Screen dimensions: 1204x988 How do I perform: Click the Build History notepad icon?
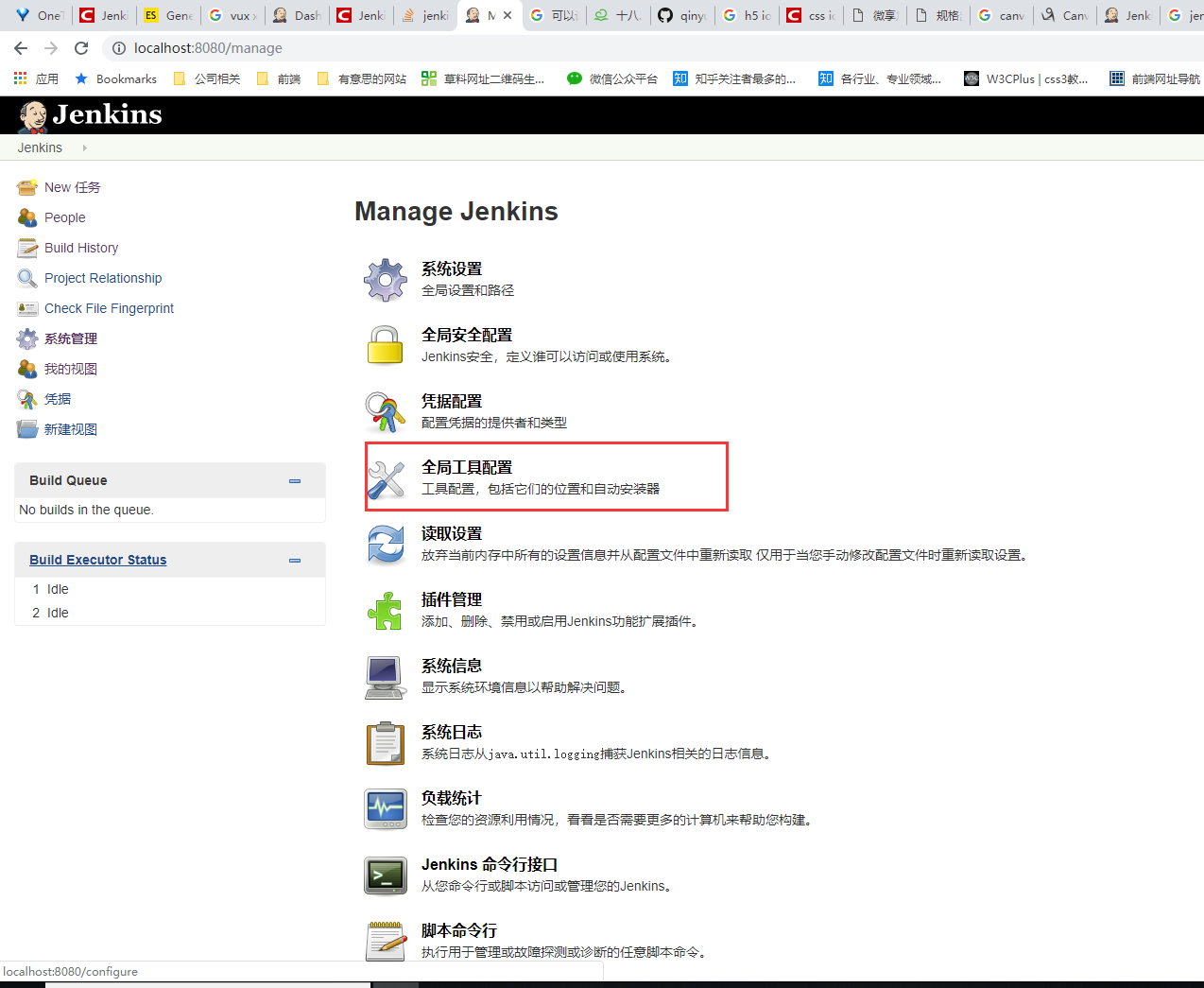(x=27, y=248)
